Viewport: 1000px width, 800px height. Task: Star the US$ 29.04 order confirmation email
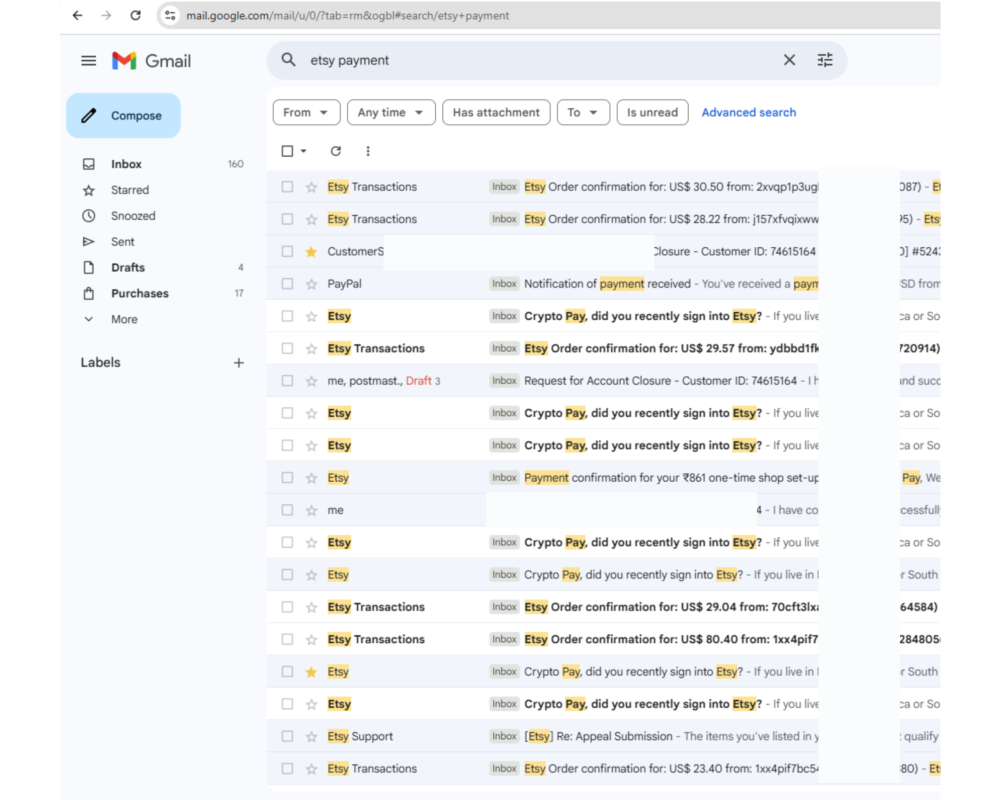click(x=311, y=607)
